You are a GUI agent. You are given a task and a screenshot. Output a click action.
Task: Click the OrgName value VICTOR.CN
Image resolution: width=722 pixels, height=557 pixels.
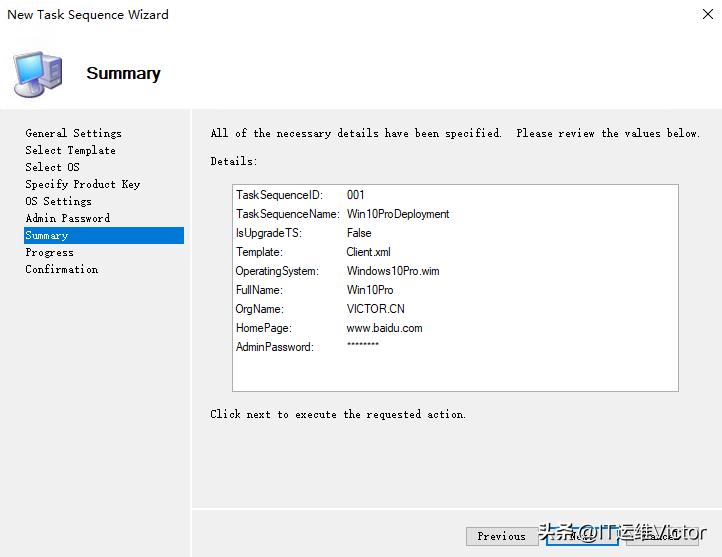(x=375, y=309)
